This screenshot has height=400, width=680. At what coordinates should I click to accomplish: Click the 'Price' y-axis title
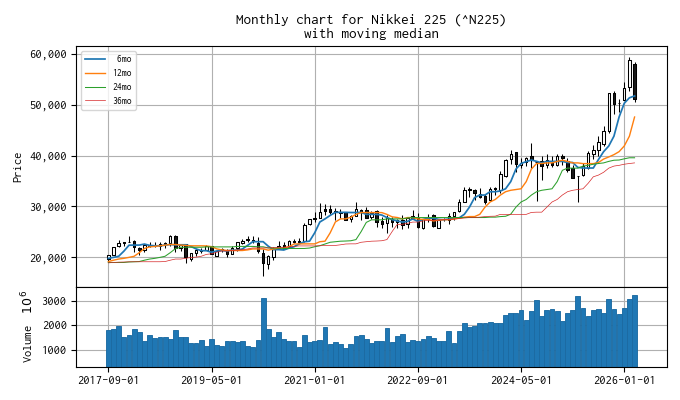(x=17, y=167)
